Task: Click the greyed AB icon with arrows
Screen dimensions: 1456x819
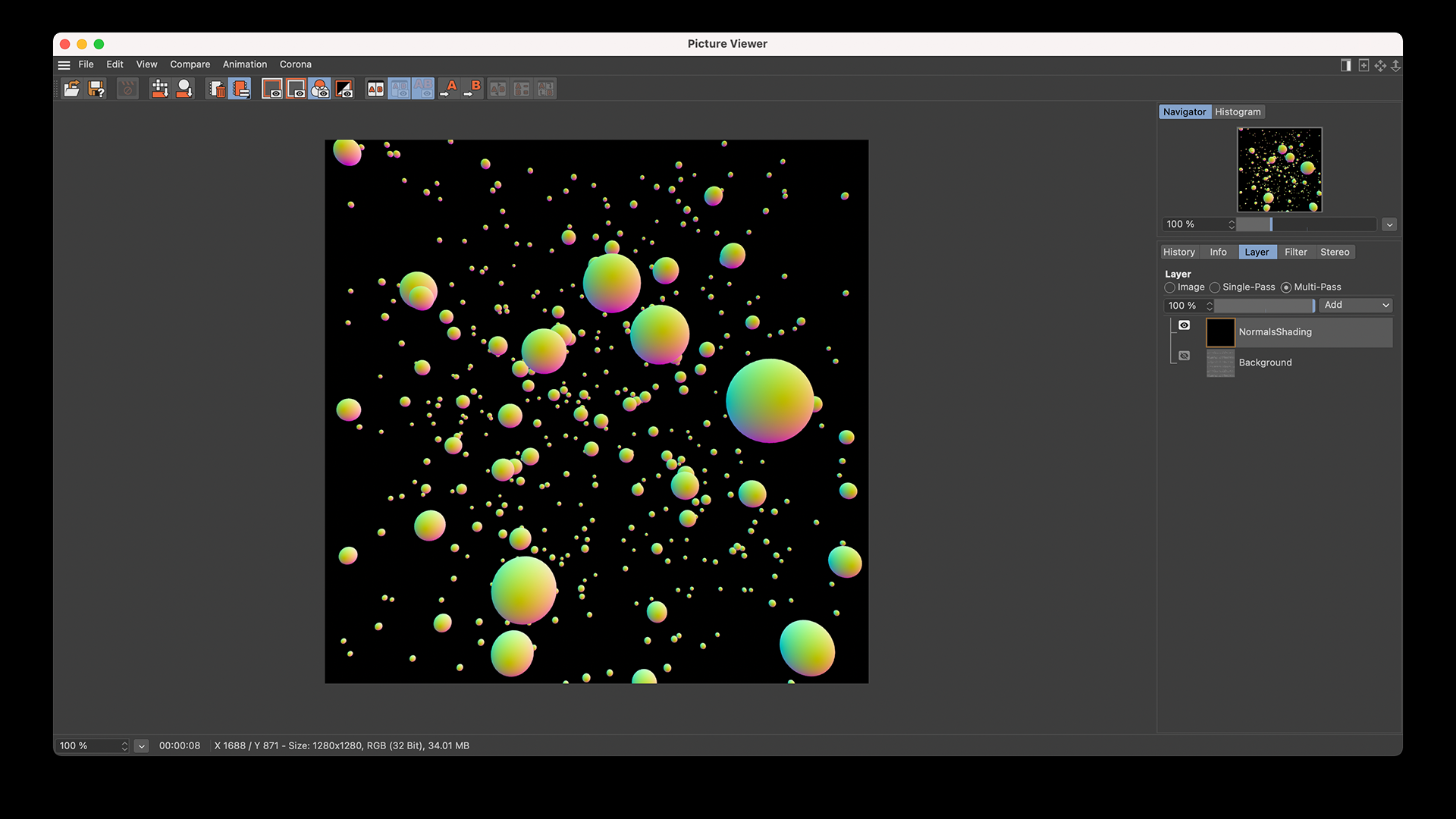Action: 546,89
